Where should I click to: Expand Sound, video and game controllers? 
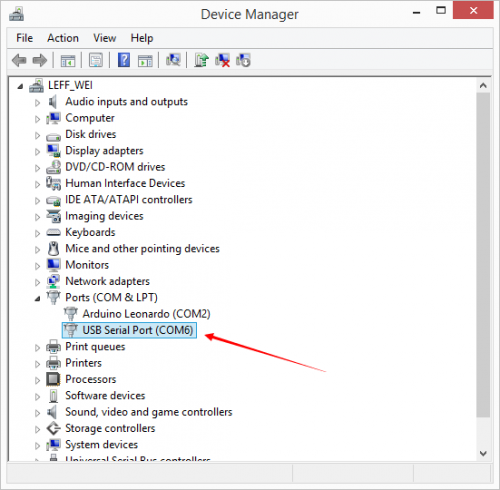37,413
